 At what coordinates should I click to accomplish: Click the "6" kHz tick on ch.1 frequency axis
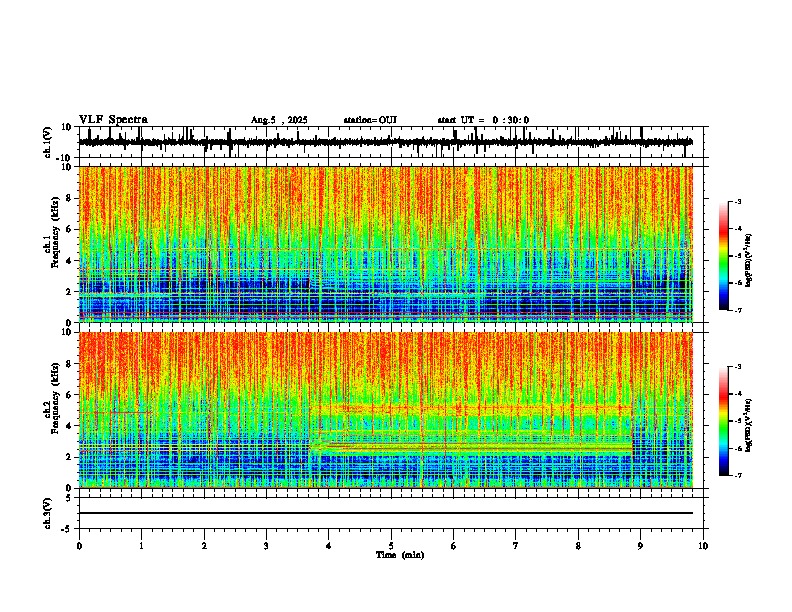tap(69, 229)
